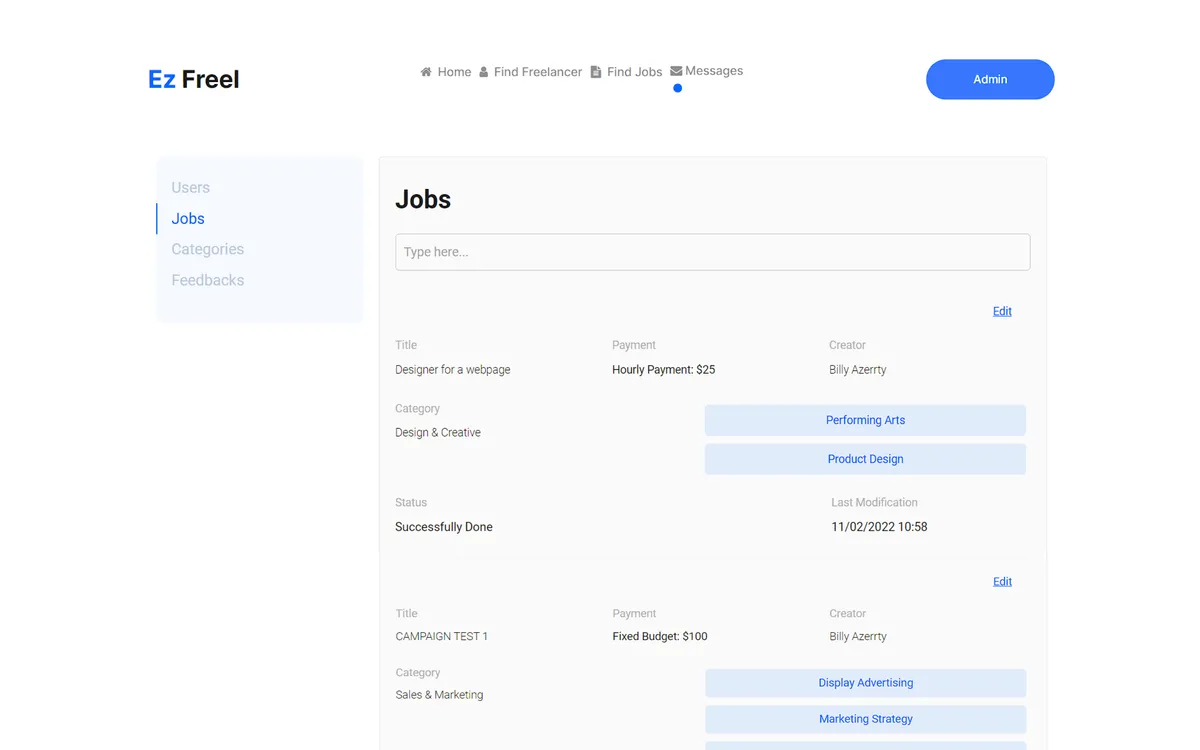Click the Performing Arts tag
The height and width of the screenshot is (750, 1200).
865,420
